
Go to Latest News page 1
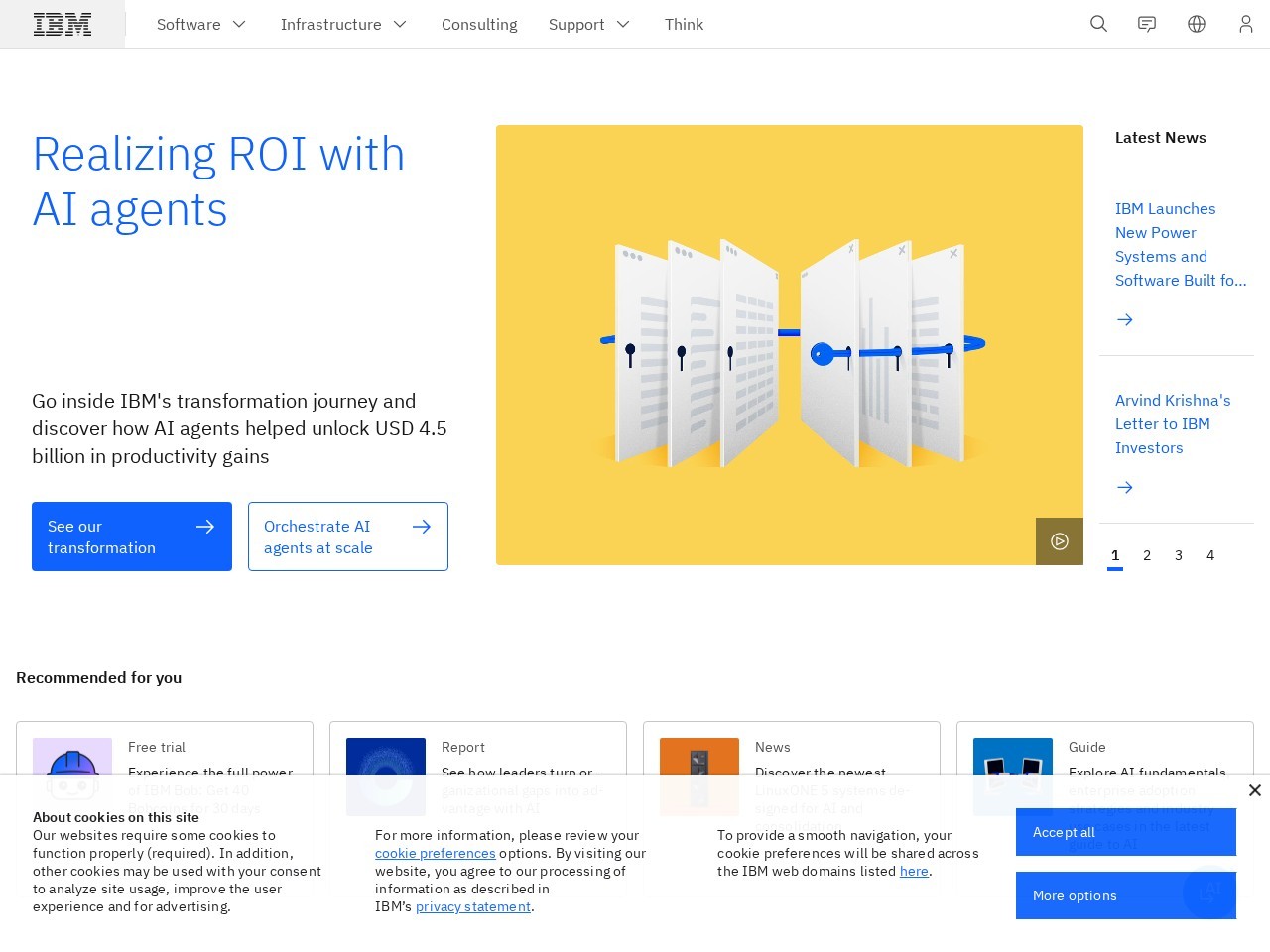(x=1115, y=556)
